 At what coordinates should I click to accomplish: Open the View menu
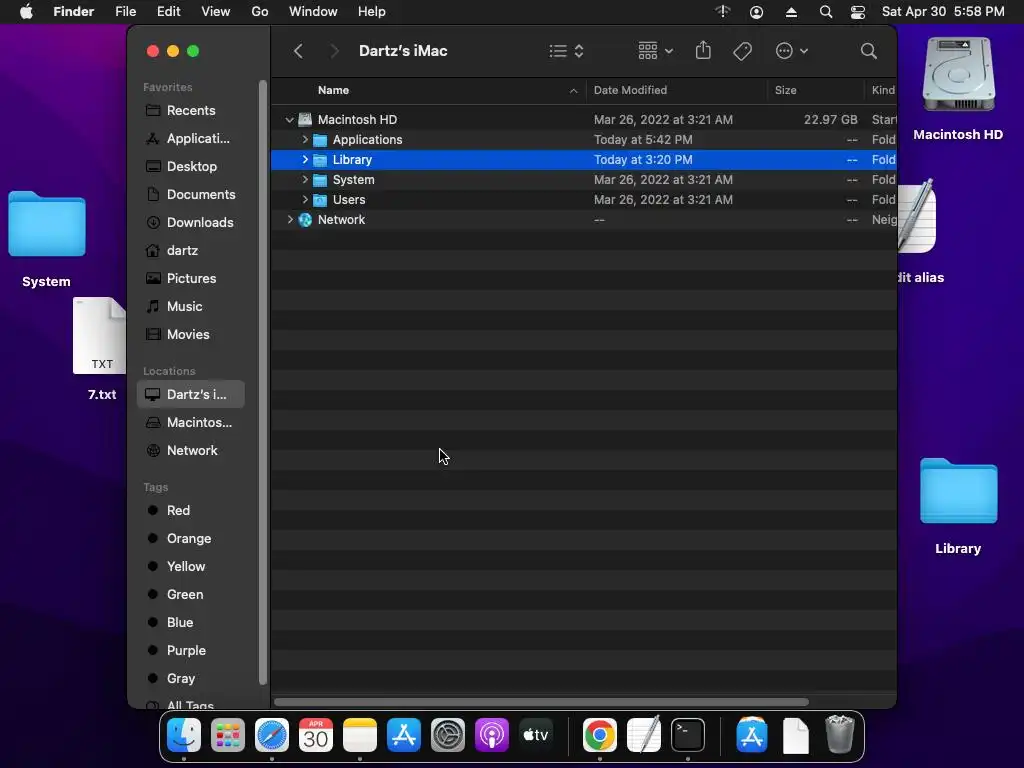click(216, 12)
